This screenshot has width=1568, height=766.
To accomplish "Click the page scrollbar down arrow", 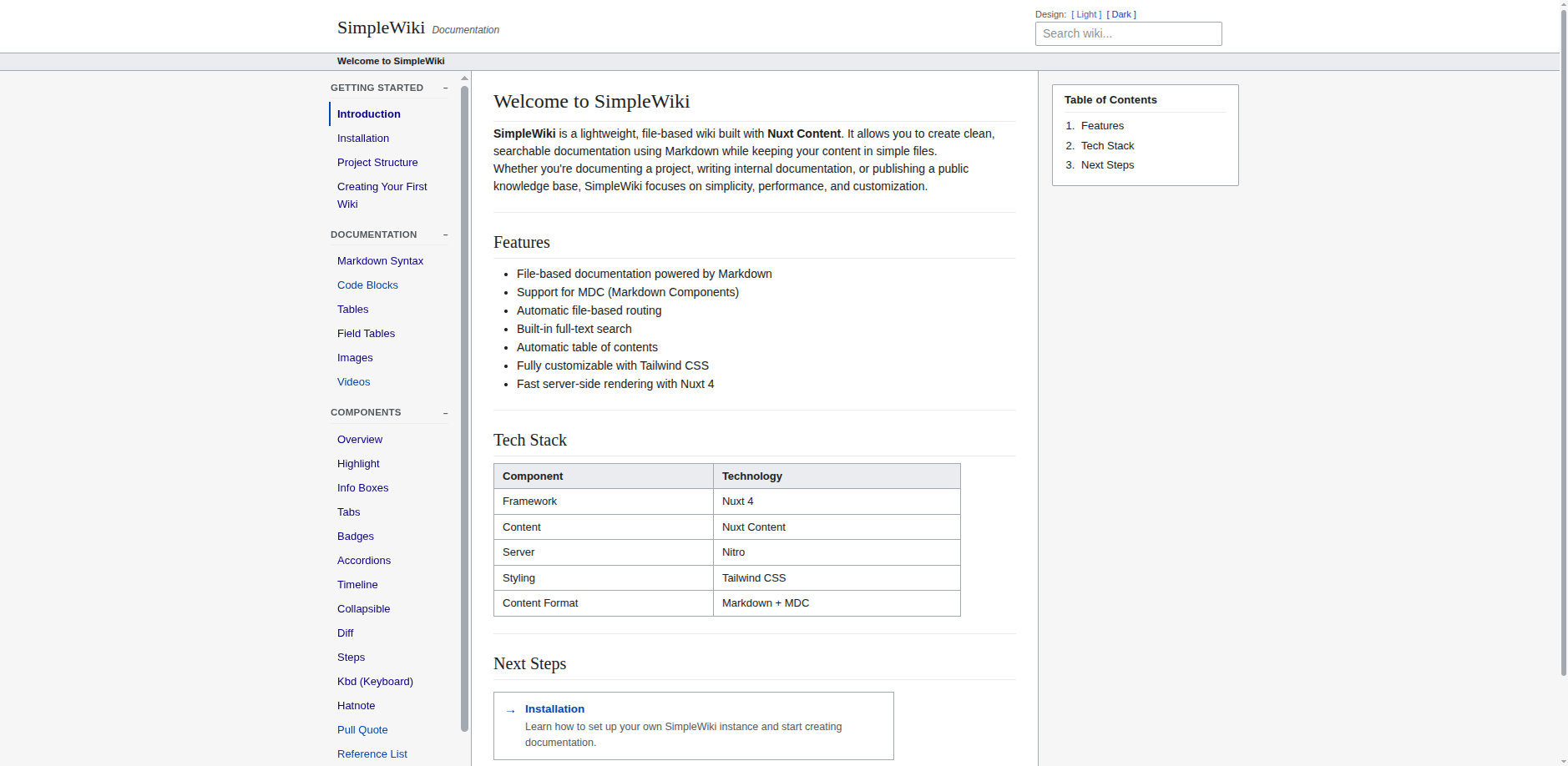I will point(1564,762).
